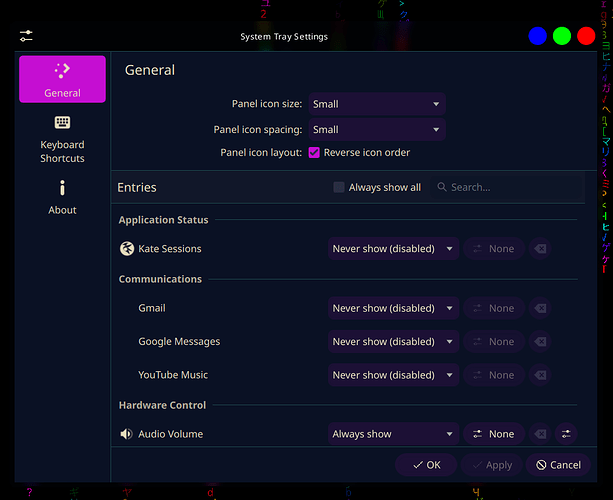The height and width of the screenshot is (500, 613).
Task: Click the Audio Volume speaker icon
Action: (x=126, y=434)
